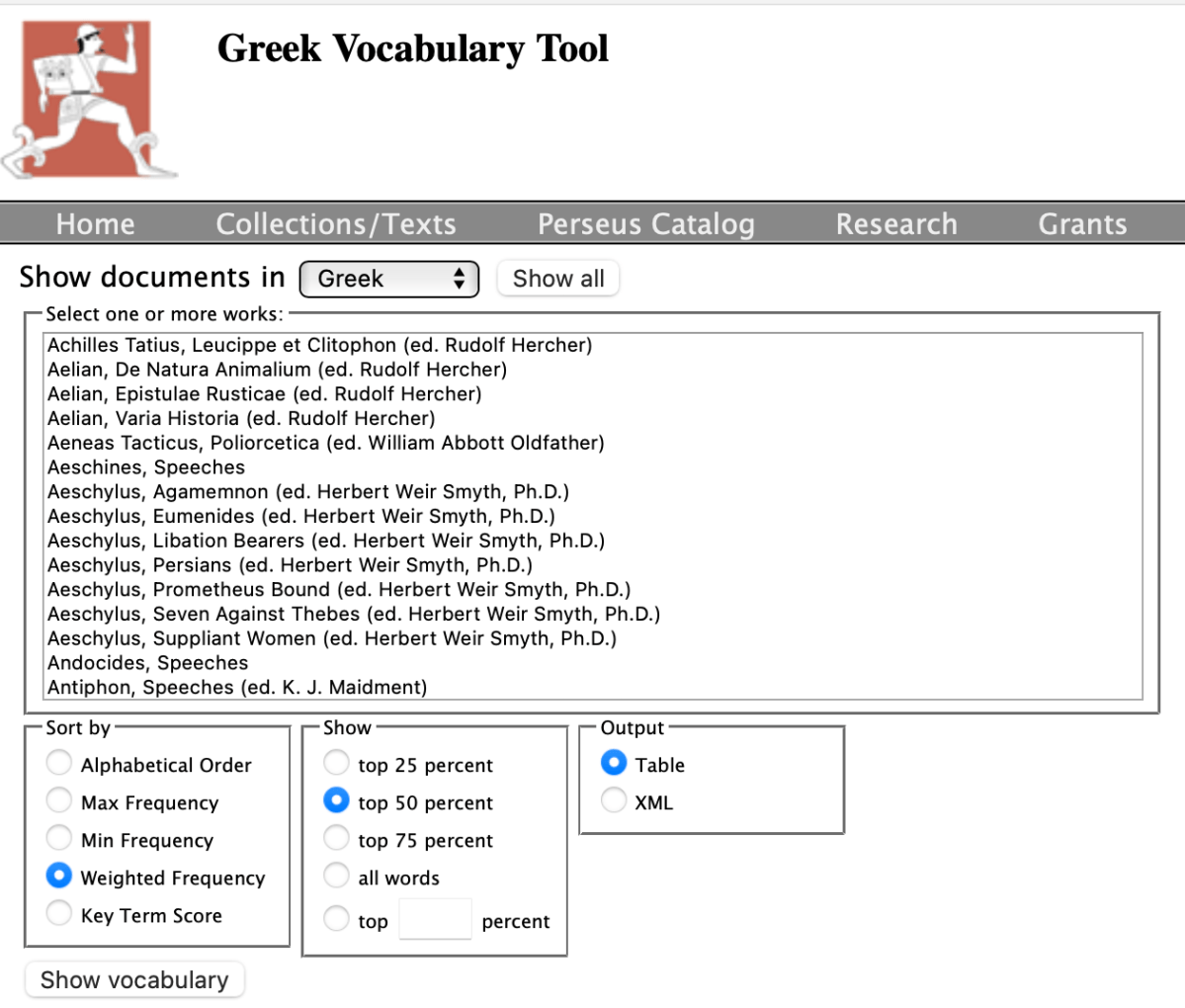Click the custom percent input field

pyautogui.click(x=435, y=918)
